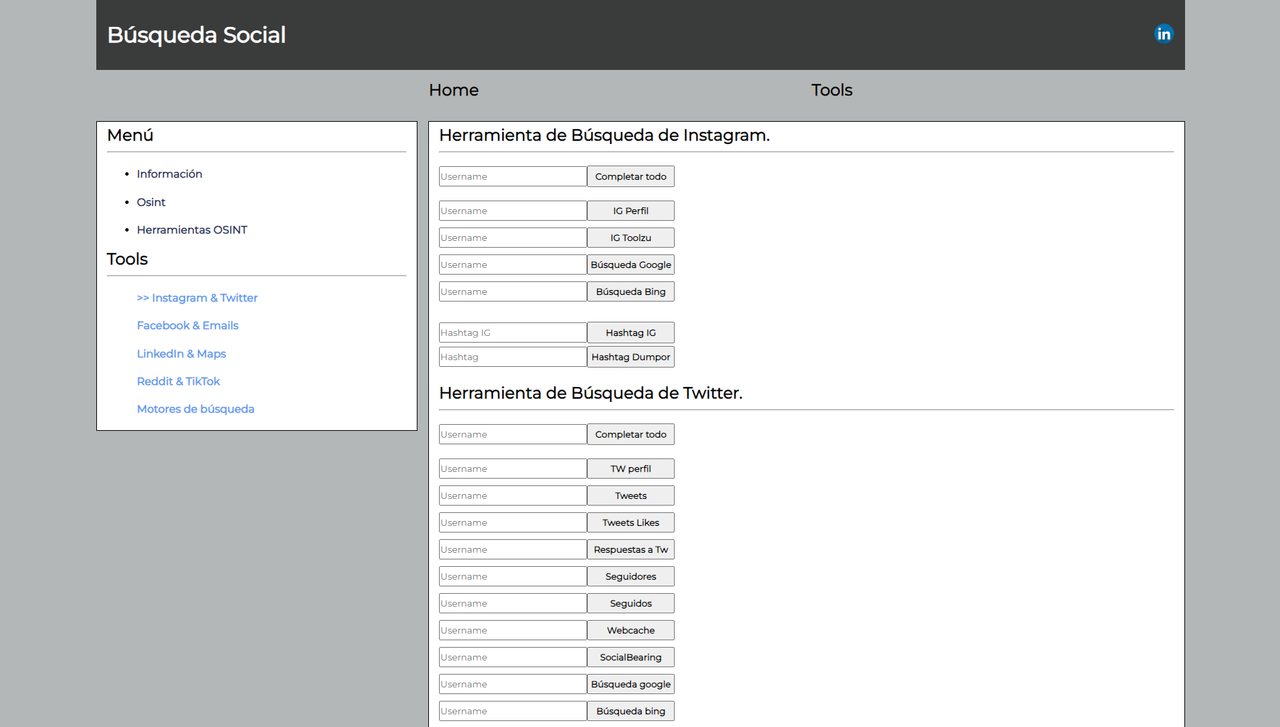Focus username field beside Tweets button
Viewport: 1280px width, 727px height.
[513, 496]
